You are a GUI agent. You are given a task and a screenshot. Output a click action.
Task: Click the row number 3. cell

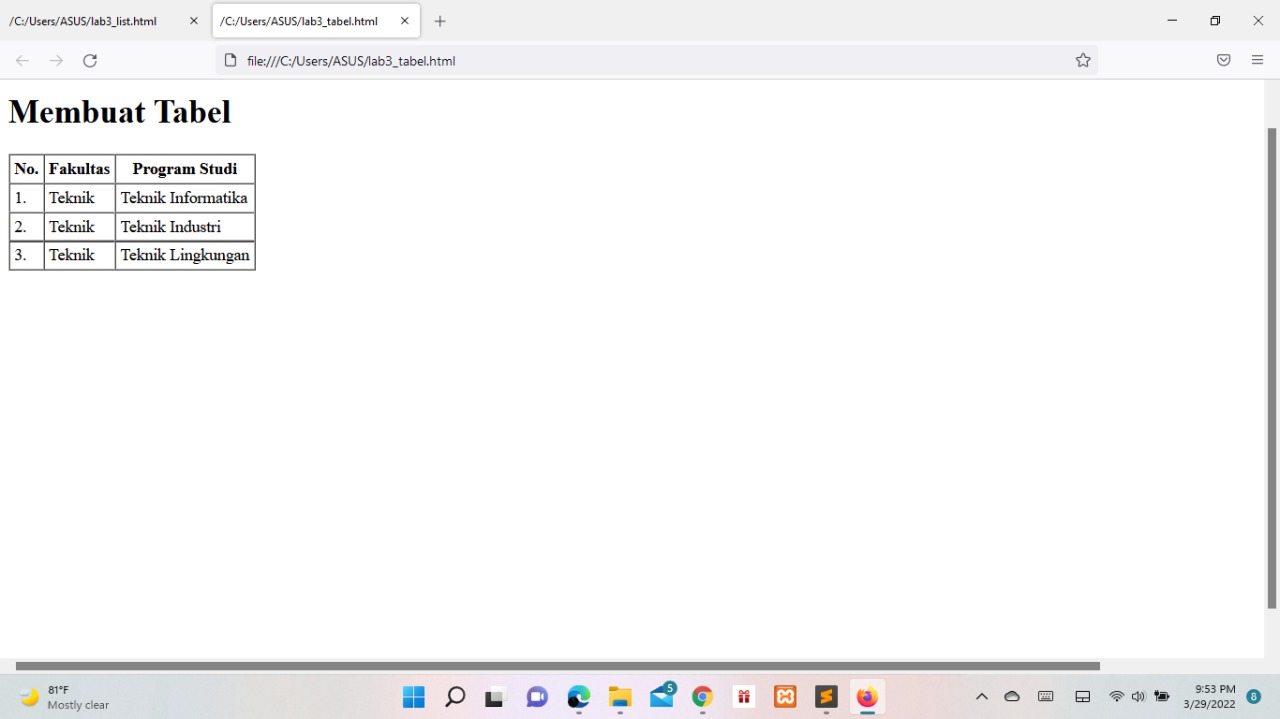click(x=27, y=255)
